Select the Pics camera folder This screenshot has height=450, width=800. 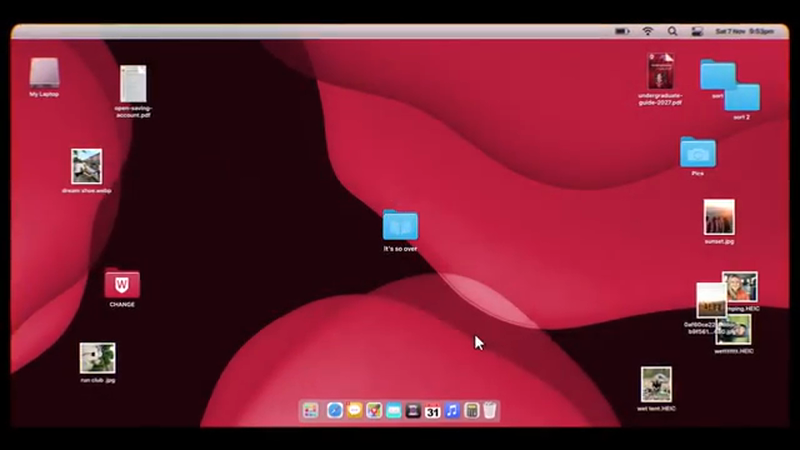(x=698, y=152)
